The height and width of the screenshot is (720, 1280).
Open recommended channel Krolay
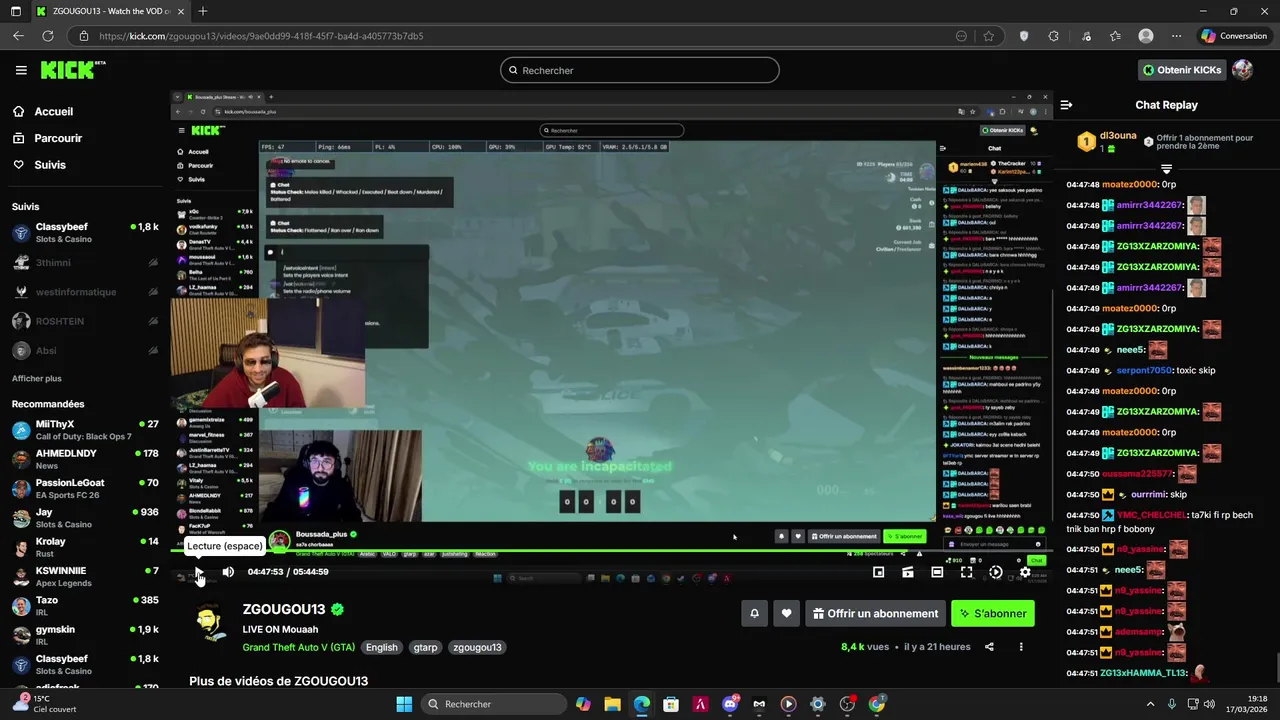pos(85,547)
